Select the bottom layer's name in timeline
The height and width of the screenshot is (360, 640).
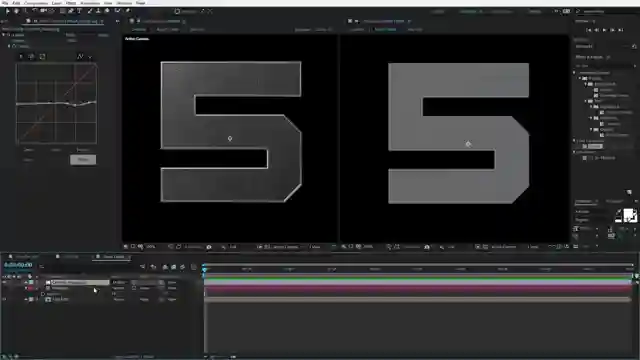(x=60, y=299)
